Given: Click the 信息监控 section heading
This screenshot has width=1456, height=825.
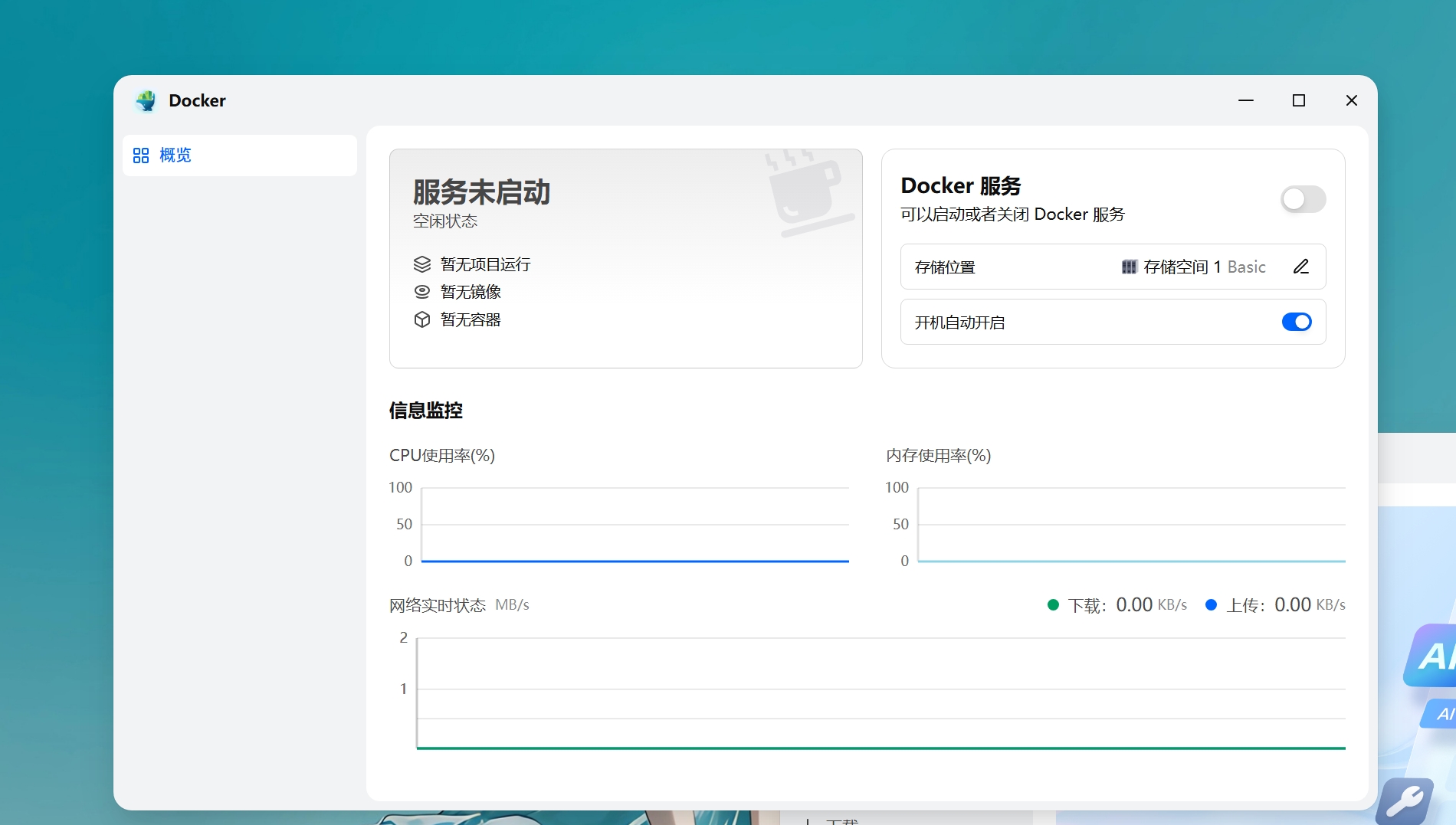Looking at the screenshot, I should (425, 411).
